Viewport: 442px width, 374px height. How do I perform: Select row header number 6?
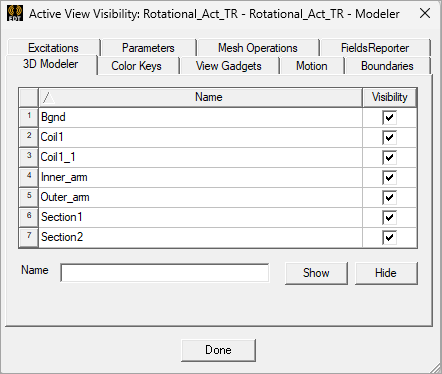pyautogui.click(x=29, y=217)
